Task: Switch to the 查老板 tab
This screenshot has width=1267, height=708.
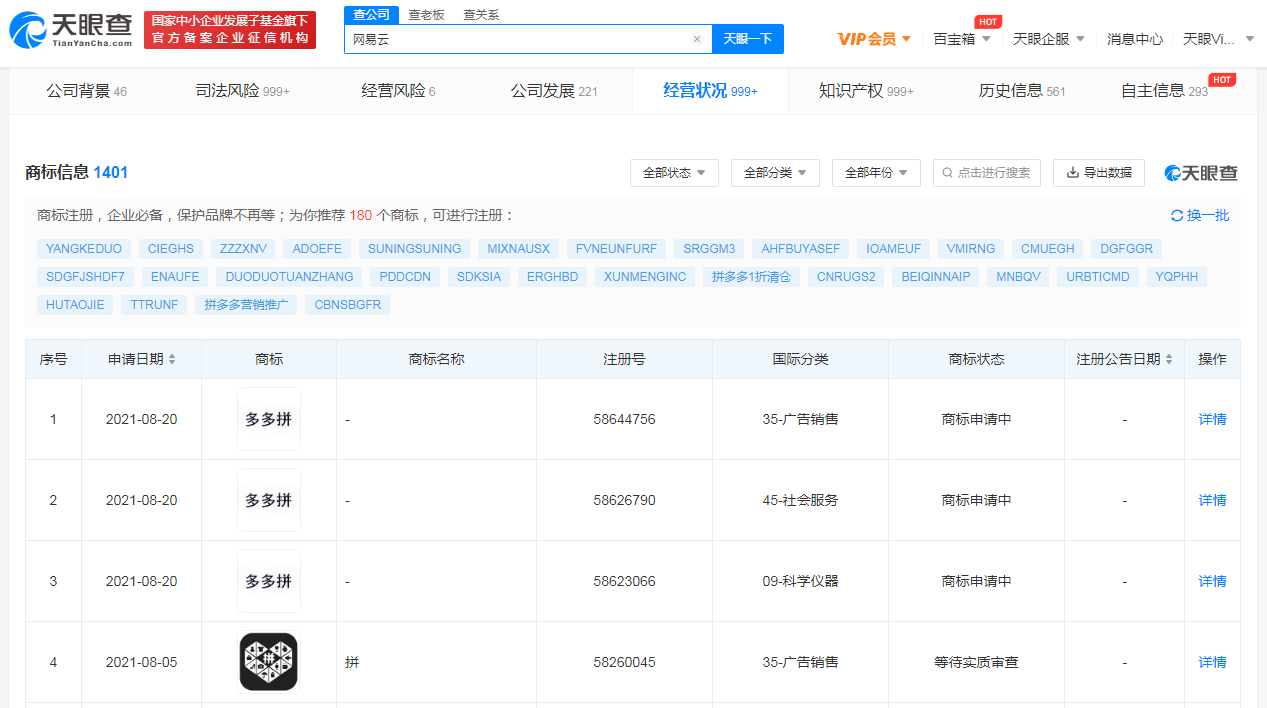Action: [x=425, y=14]
